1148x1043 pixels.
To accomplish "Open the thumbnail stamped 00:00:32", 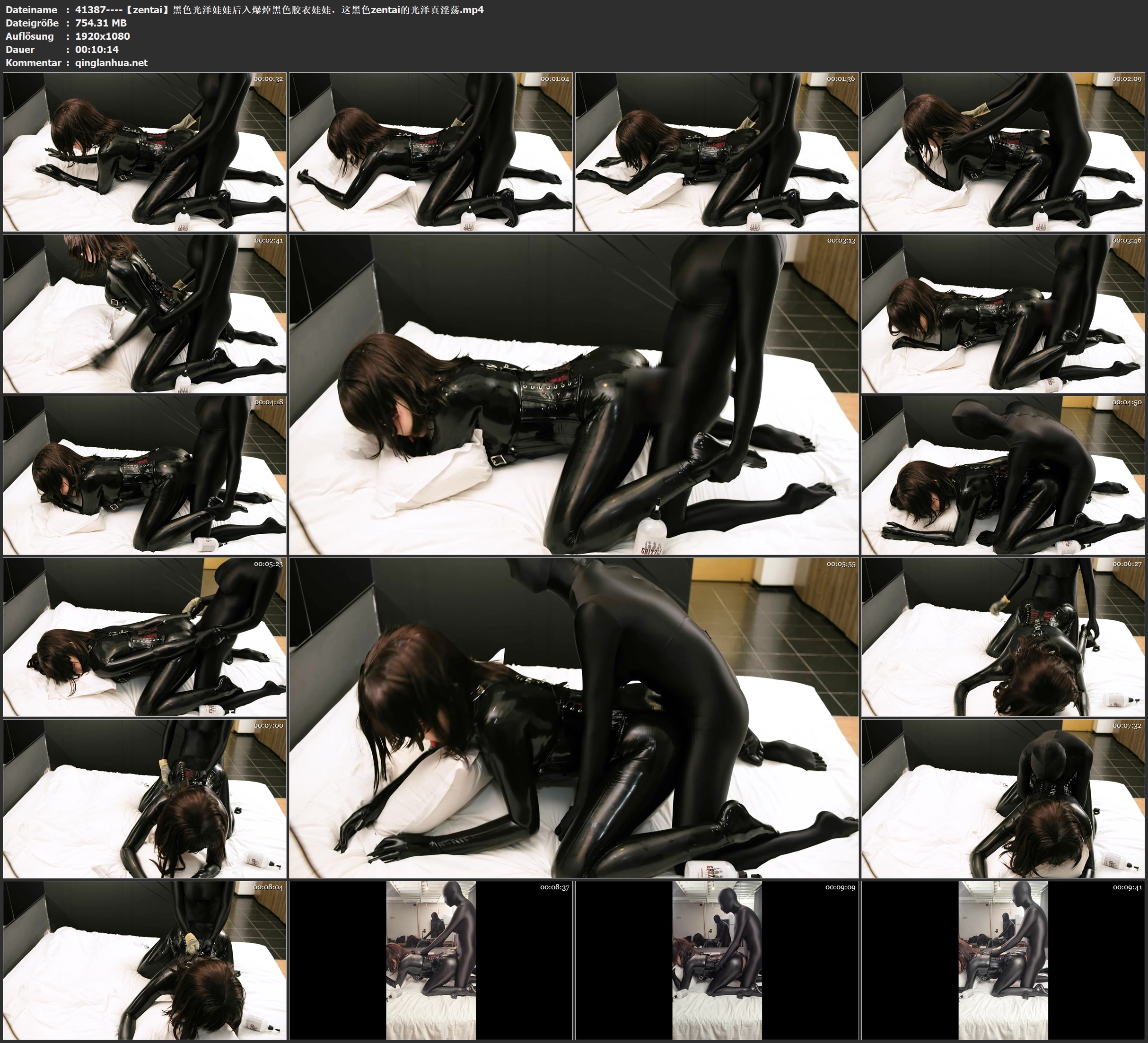I will coord(145,152).
